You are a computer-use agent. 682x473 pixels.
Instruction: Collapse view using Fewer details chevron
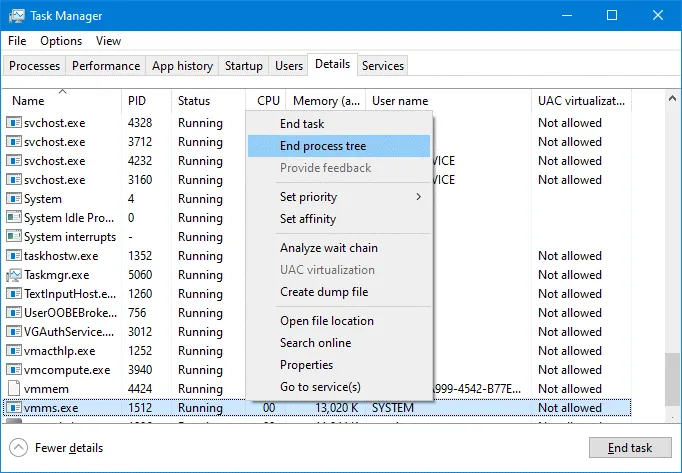[x=18, y=448]
